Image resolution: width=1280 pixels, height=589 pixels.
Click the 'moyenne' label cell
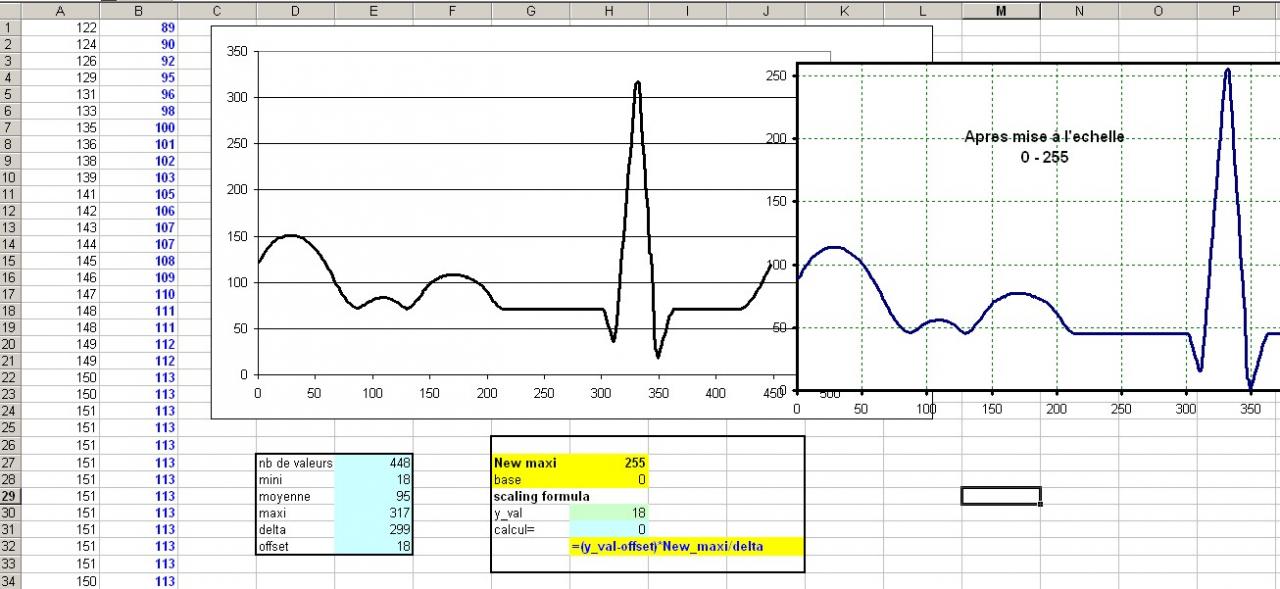(x=295, y=496)
